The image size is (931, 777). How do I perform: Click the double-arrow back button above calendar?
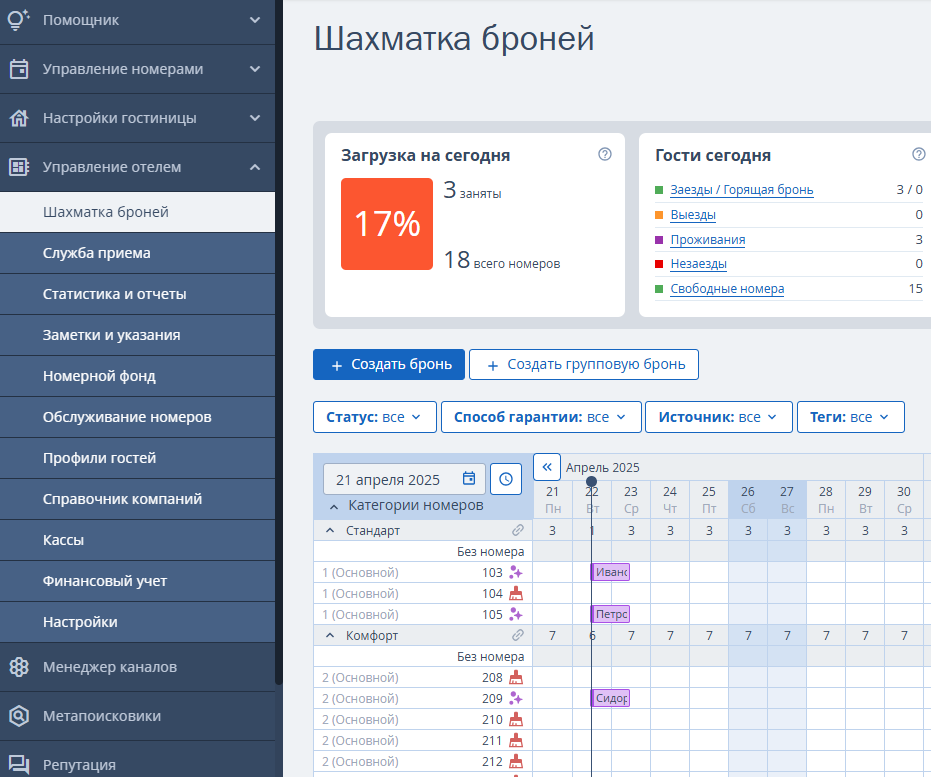point(547,467)
